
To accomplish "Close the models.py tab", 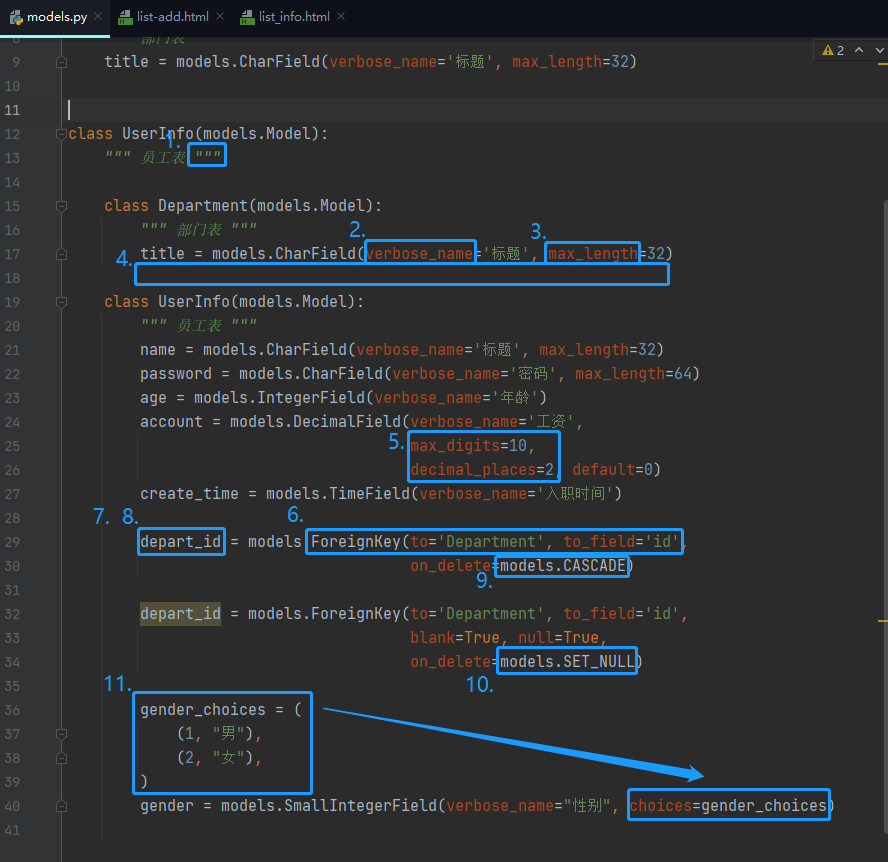I will (98, 16).
